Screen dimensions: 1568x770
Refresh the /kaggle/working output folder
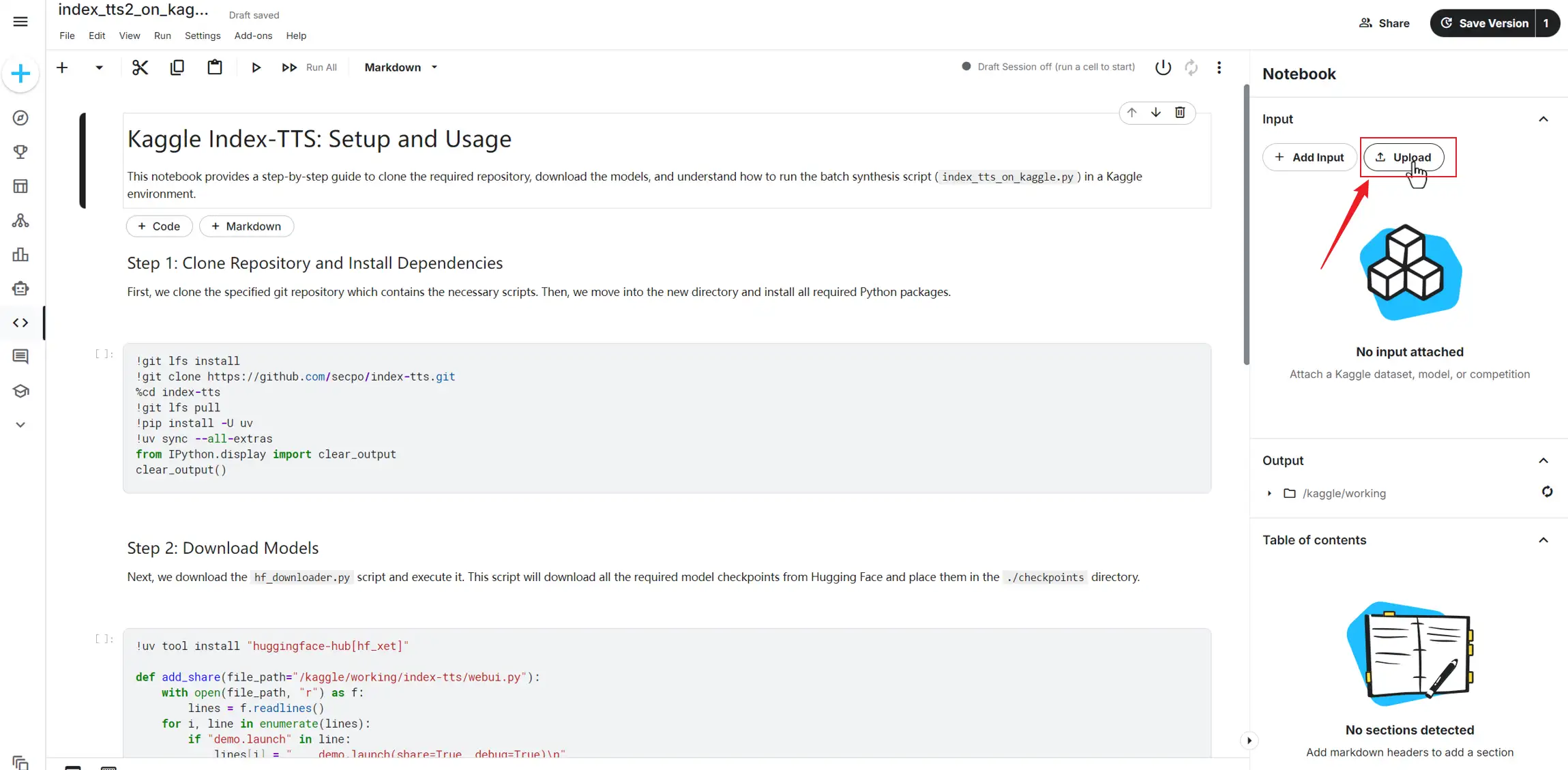coord(1546,492)
